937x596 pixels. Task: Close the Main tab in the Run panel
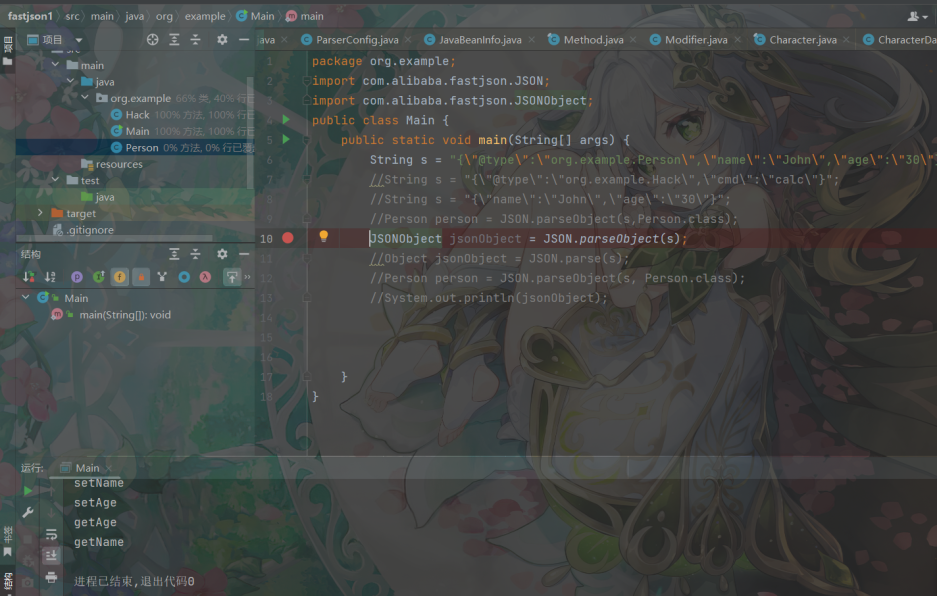109,468
